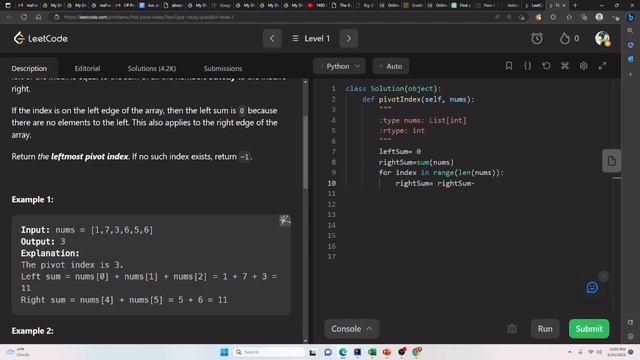The height and width of the screenshot is (360, 640).
Task: Open the Auto dropdown in editor toolbar
Action: [x=391, y=66]
